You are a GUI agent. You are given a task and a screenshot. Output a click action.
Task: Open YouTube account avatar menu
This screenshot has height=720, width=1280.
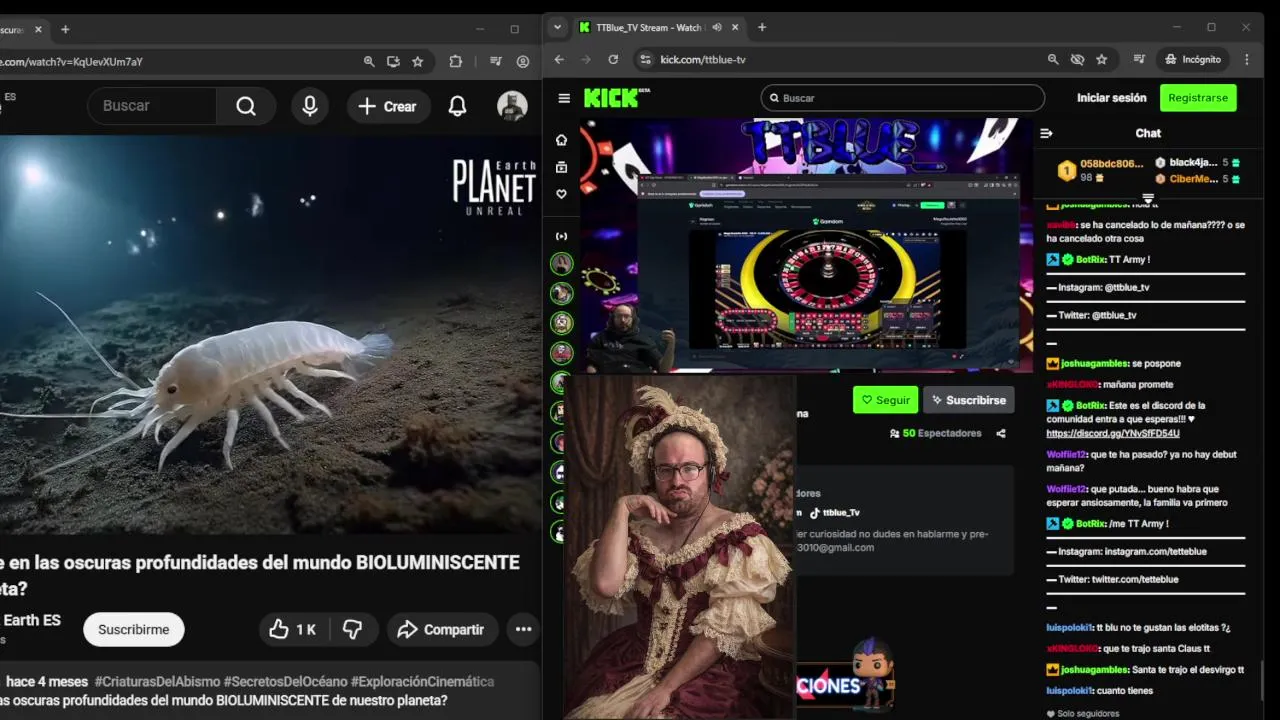[x=512, y=106]
